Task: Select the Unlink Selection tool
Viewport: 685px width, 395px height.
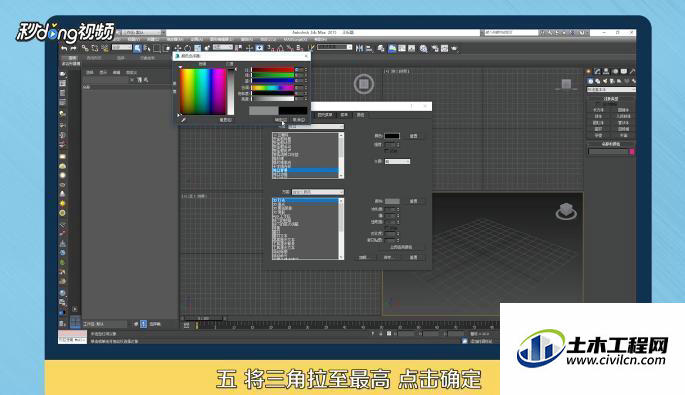Action: pyautogui.click(x=94, y=48)
